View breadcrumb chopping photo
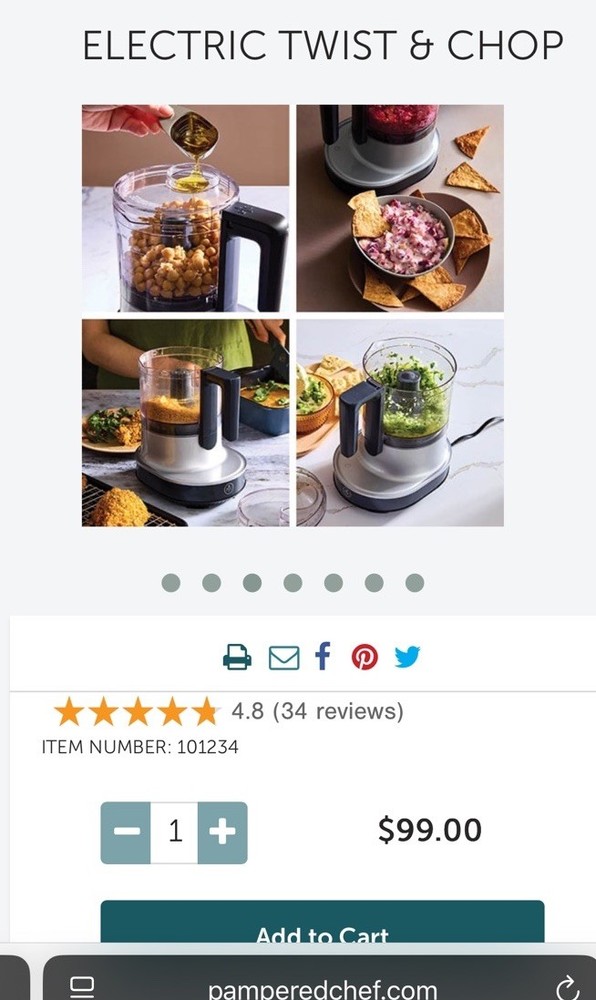This screenshot has width=596, height=1000. coord(185,423)
